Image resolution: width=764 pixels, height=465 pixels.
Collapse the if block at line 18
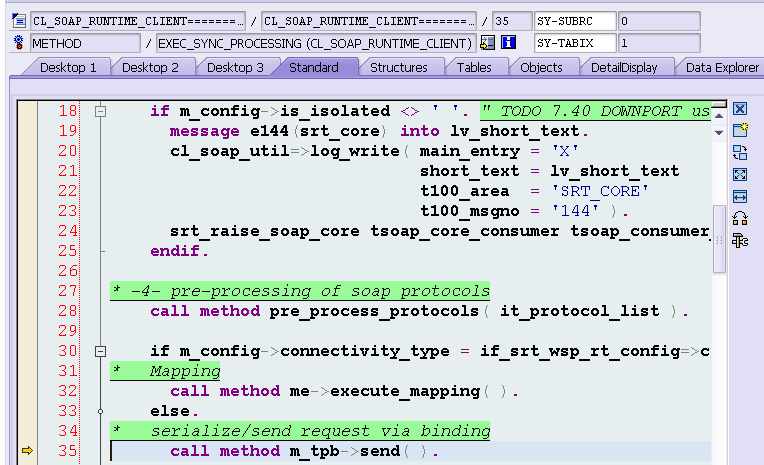click(100, 112)
